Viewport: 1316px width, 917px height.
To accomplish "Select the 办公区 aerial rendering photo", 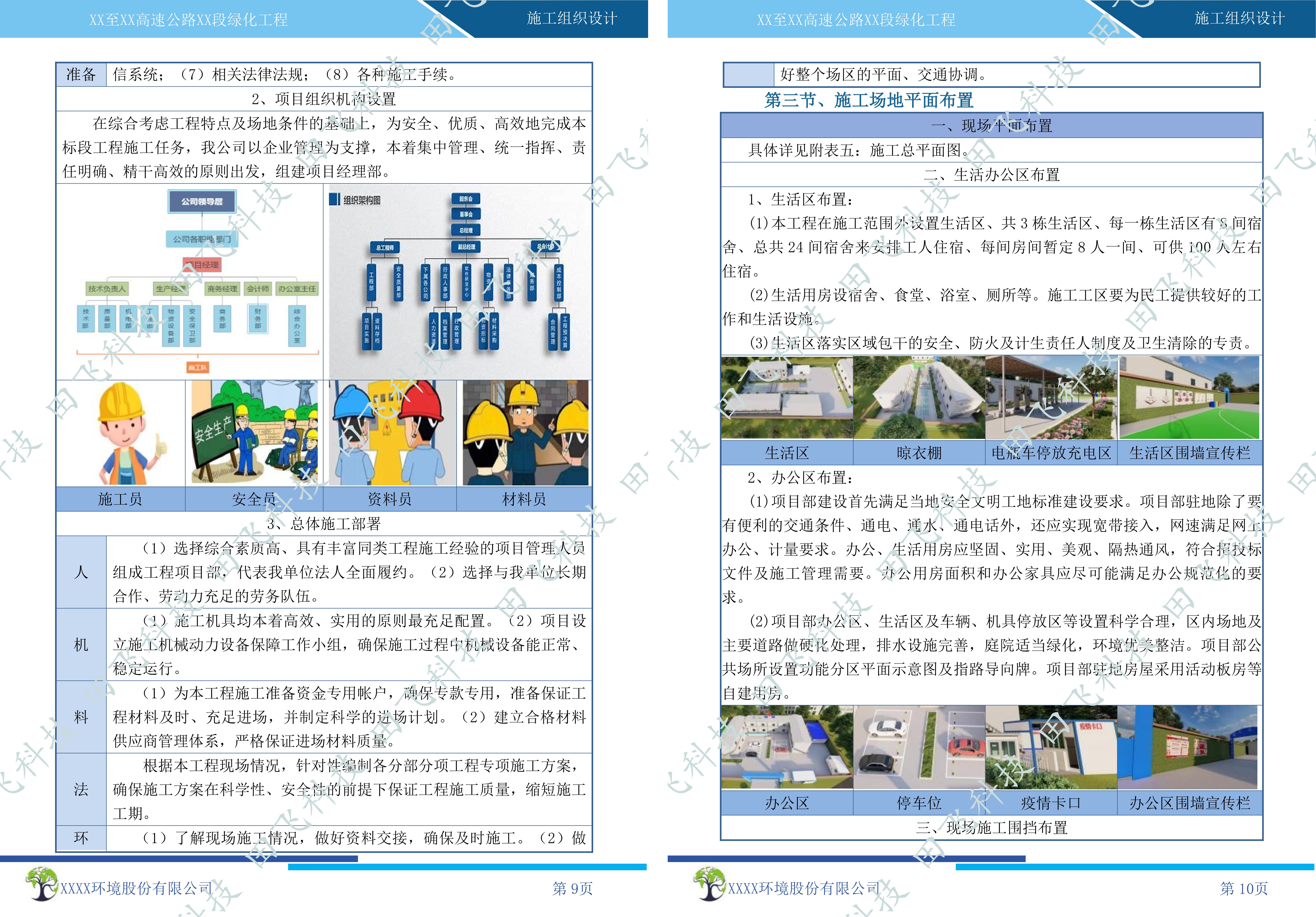I will (787, 747).
